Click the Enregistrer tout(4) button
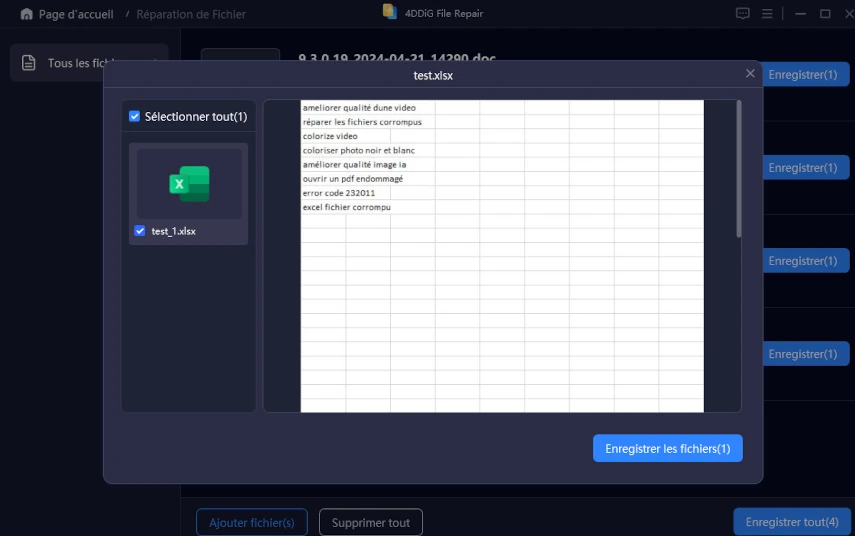The width and height of the screenshot is (855, 536). pos(792,522)
